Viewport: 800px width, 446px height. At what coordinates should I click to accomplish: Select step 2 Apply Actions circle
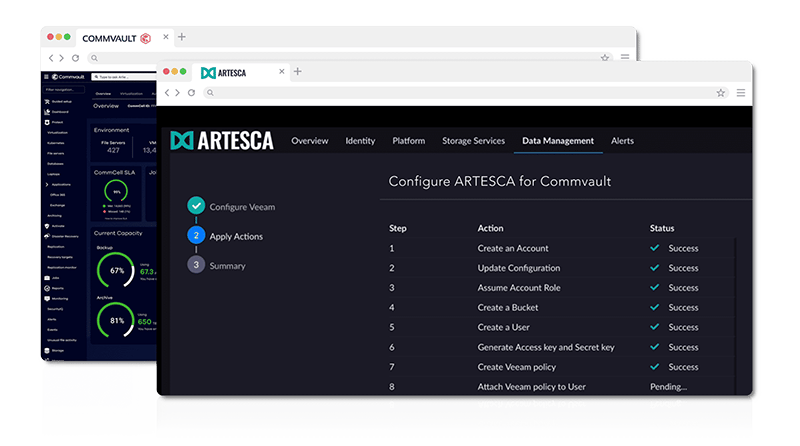196,235
